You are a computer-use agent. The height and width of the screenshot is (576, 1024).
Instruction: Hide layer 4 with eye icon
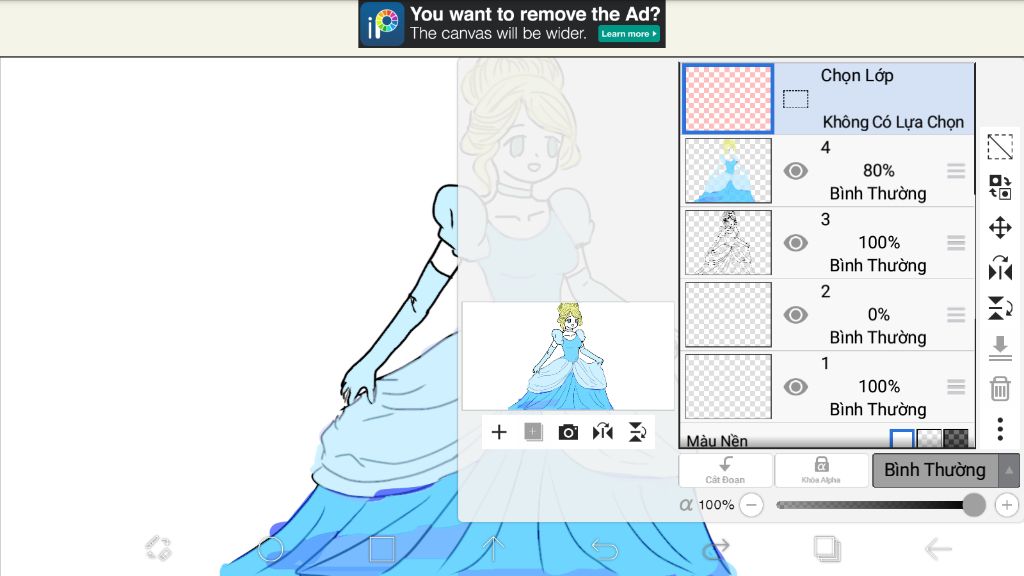pos(795,171)
